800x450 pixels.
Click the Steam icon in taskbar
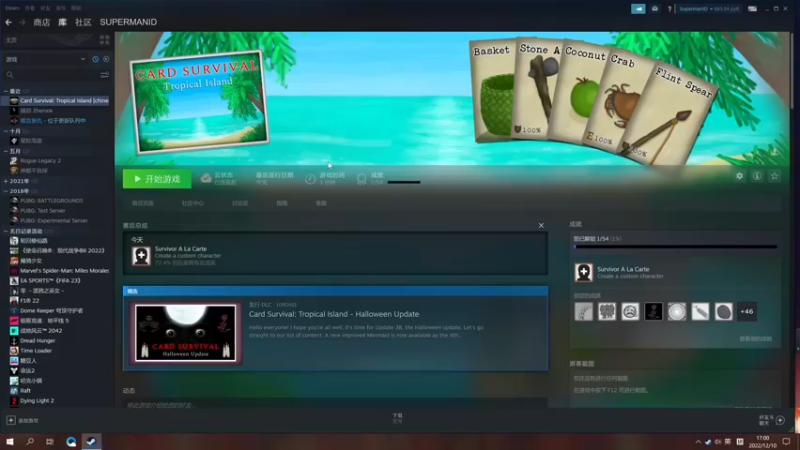pos(91,441)
